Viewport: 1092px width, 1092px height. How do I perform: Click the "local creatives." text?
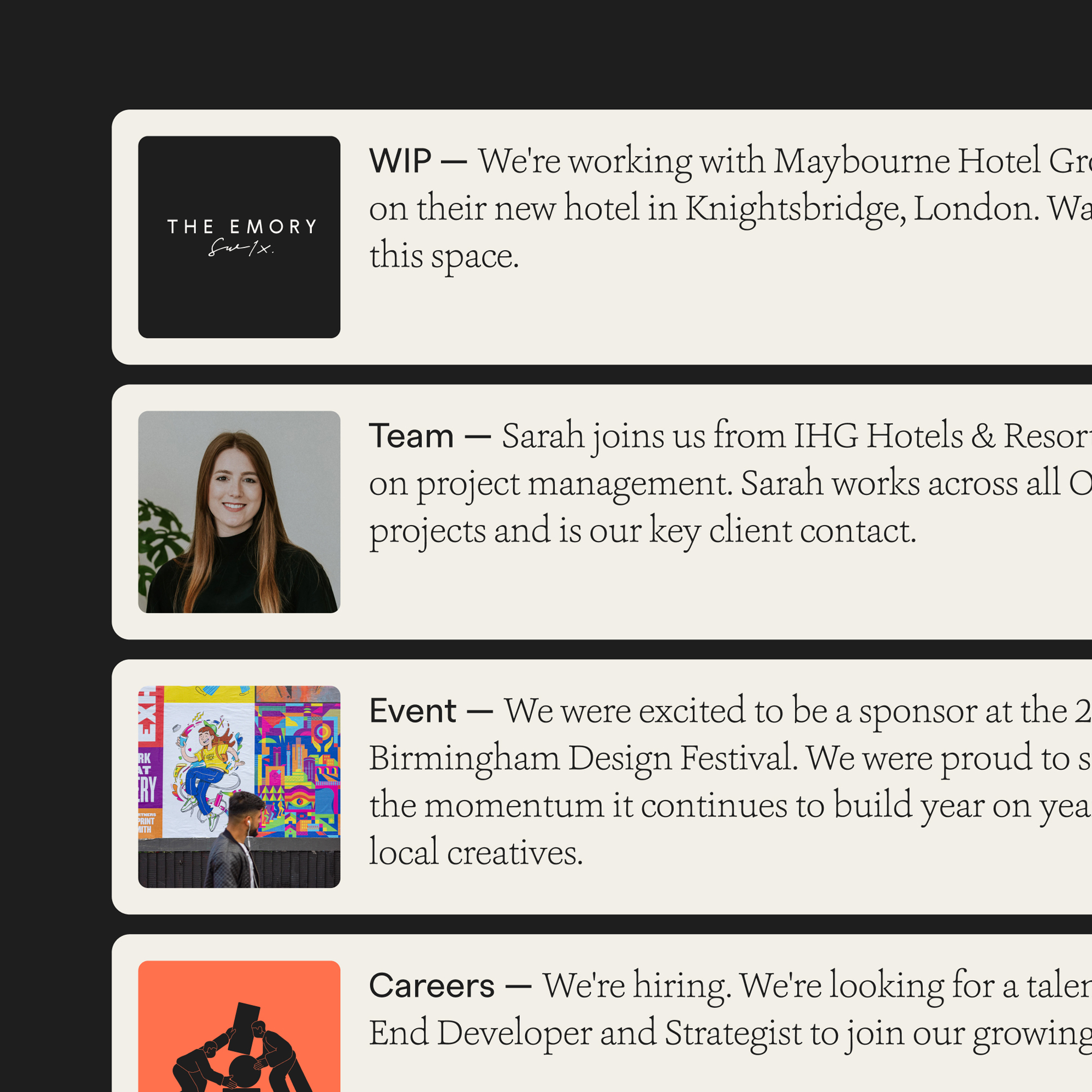[x=476, y=853]
